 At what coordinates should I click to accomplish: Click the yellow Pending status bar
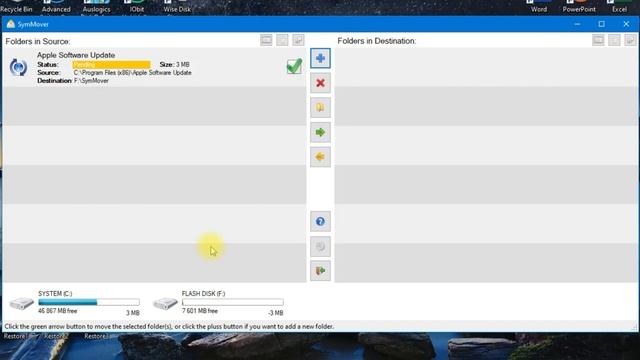tap(111, 64)
